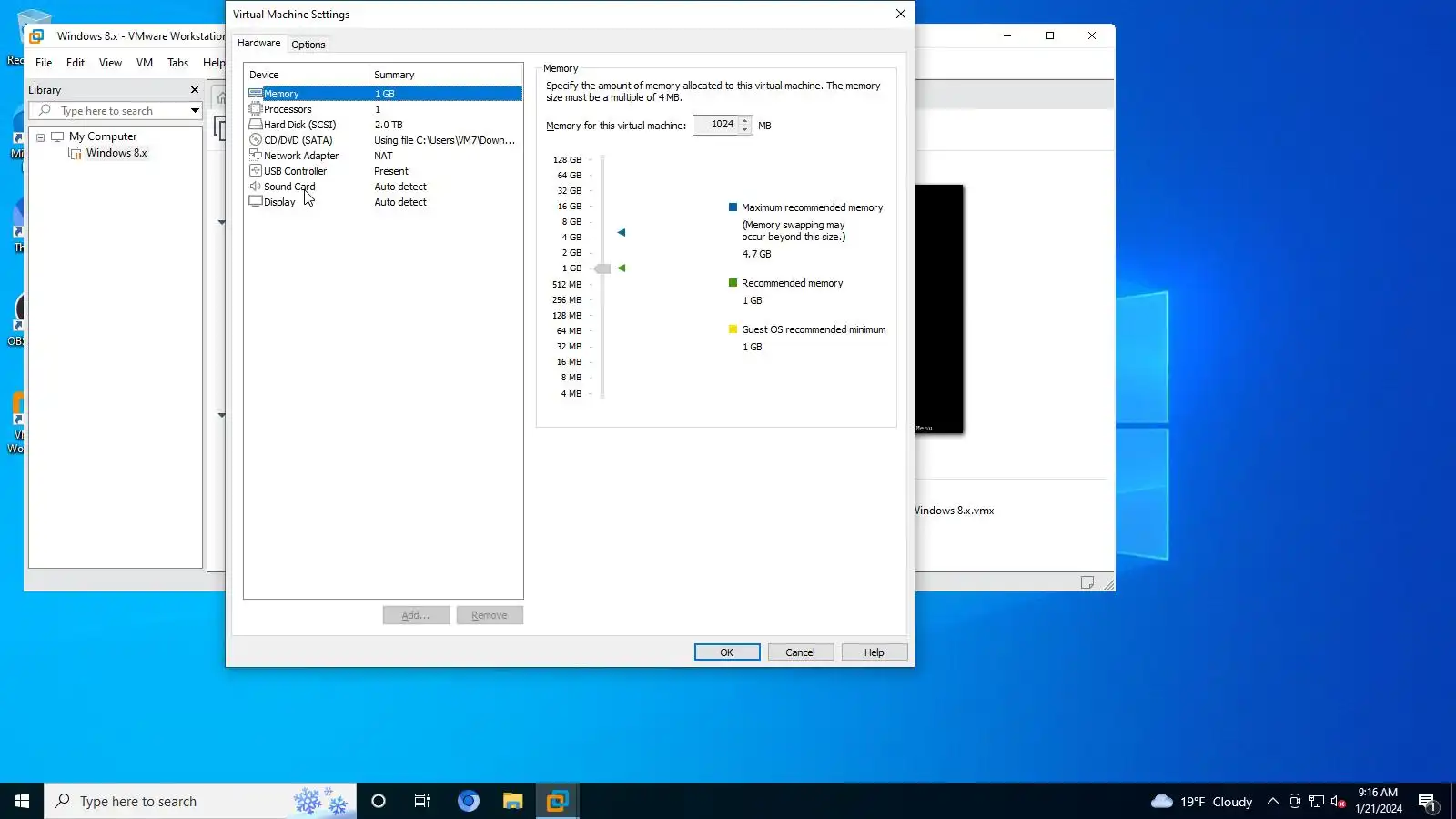Viewport: 1456px width, 819px height.
Task: Click the memory slider thumb
Action: (602, 268)
